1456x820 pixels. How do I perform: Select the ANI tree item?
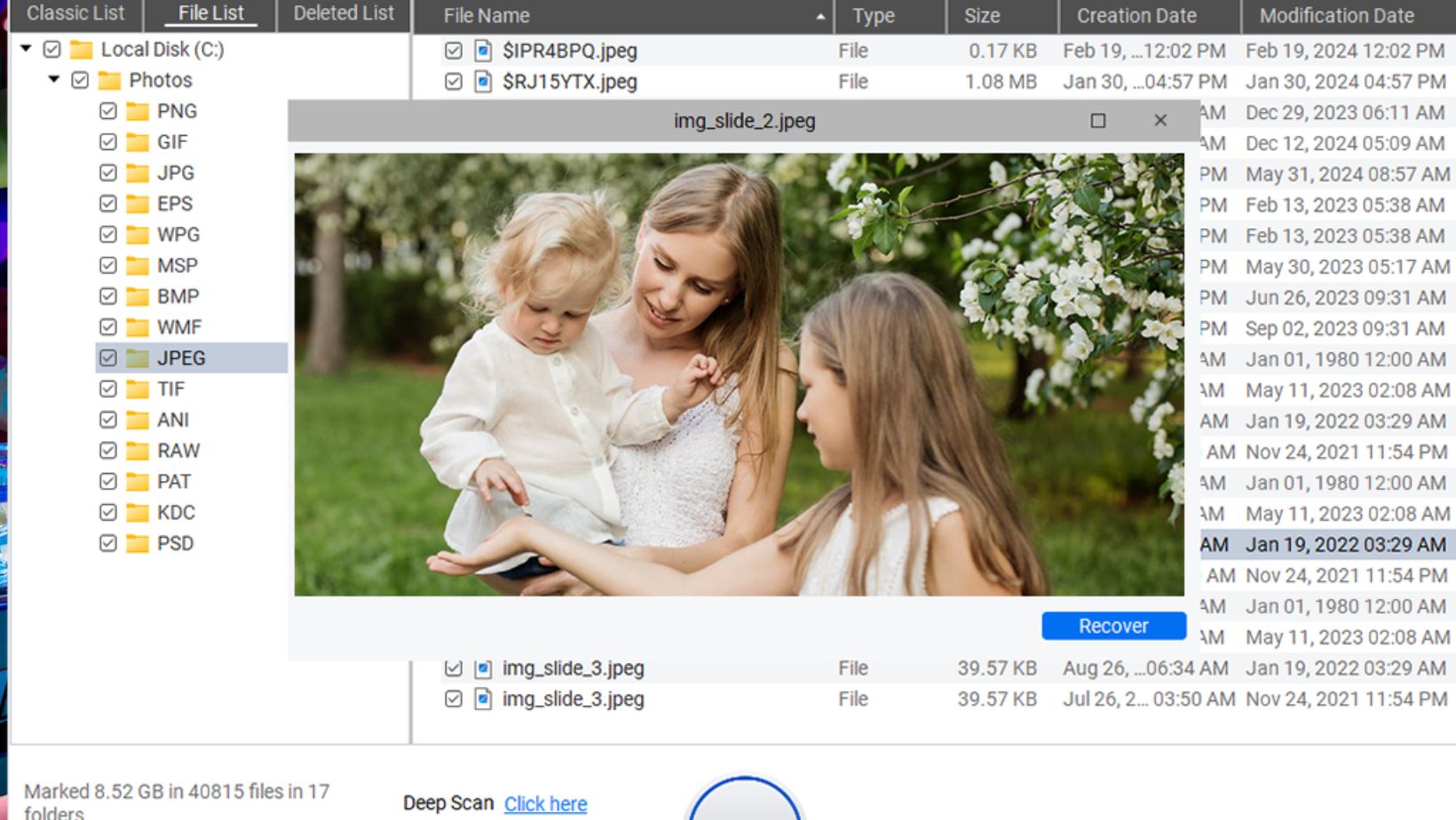[173, 420]
